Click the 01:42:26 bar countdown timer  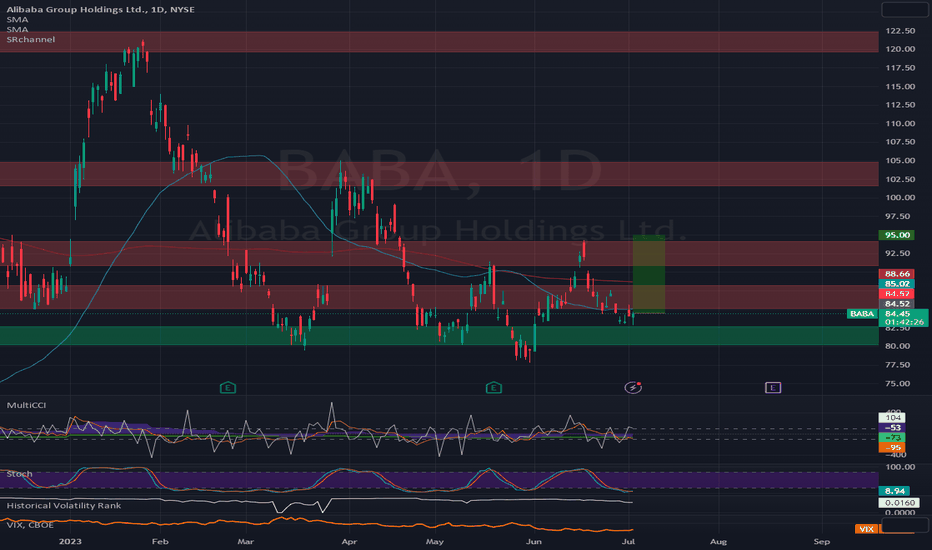point(903,322)
